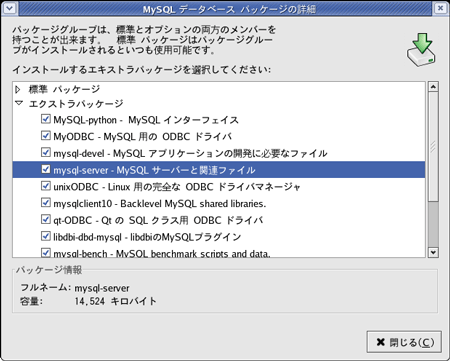Click the title bar text 'MySQL データベース パッケージの詳細'
The height and width of the screenshot is (361, 450).
coord(229,9)
